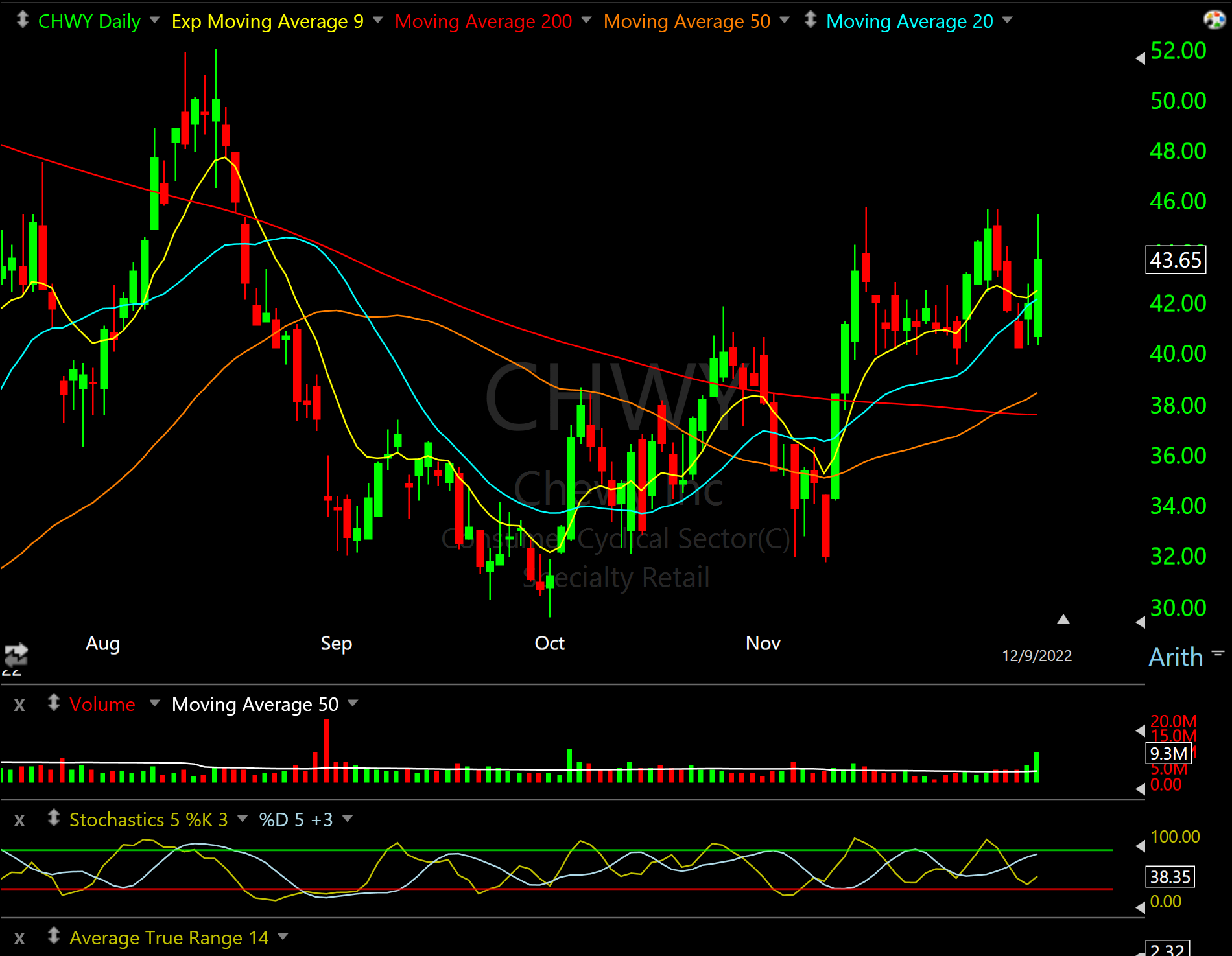This screenshot has width=1232, height=956.
Task: Close the Volume panel with its x
Action: (x=19, y=705)
